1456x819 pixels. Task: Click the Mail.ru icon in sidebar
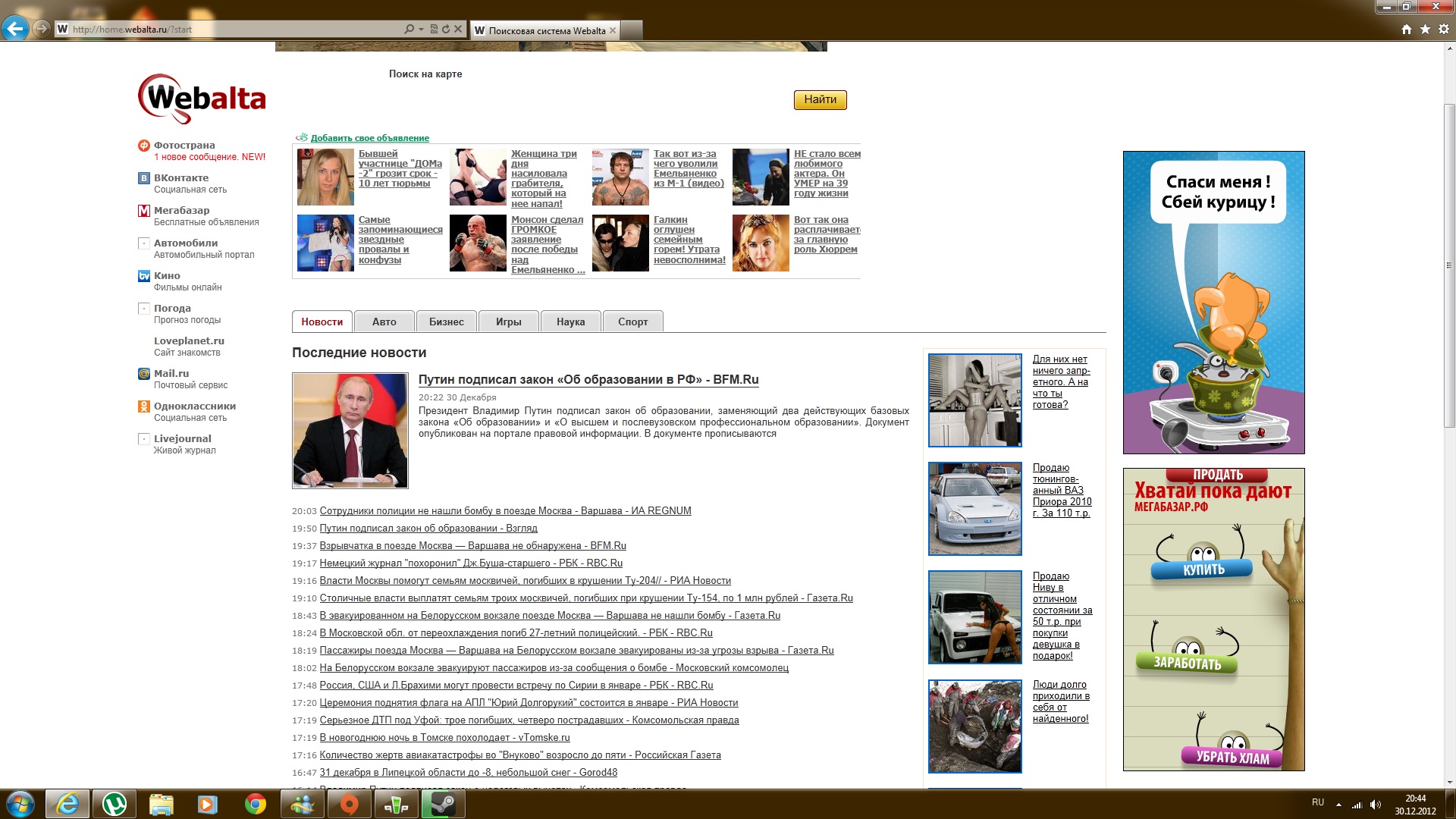click(143, 374)
